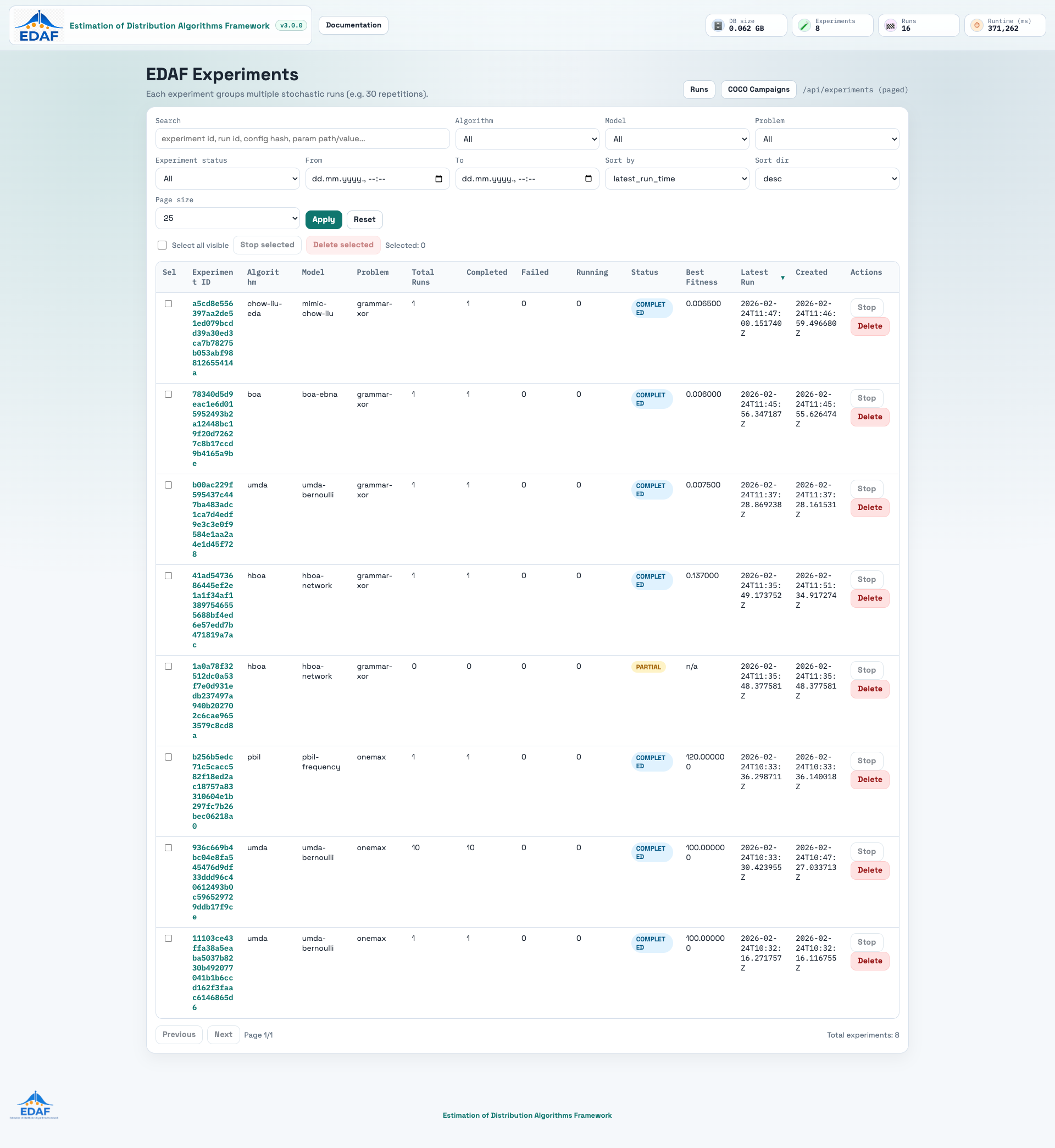Open the To date calendar picker icon
The width and height of the screenshot is (1055, 1148).
[588, 179]
